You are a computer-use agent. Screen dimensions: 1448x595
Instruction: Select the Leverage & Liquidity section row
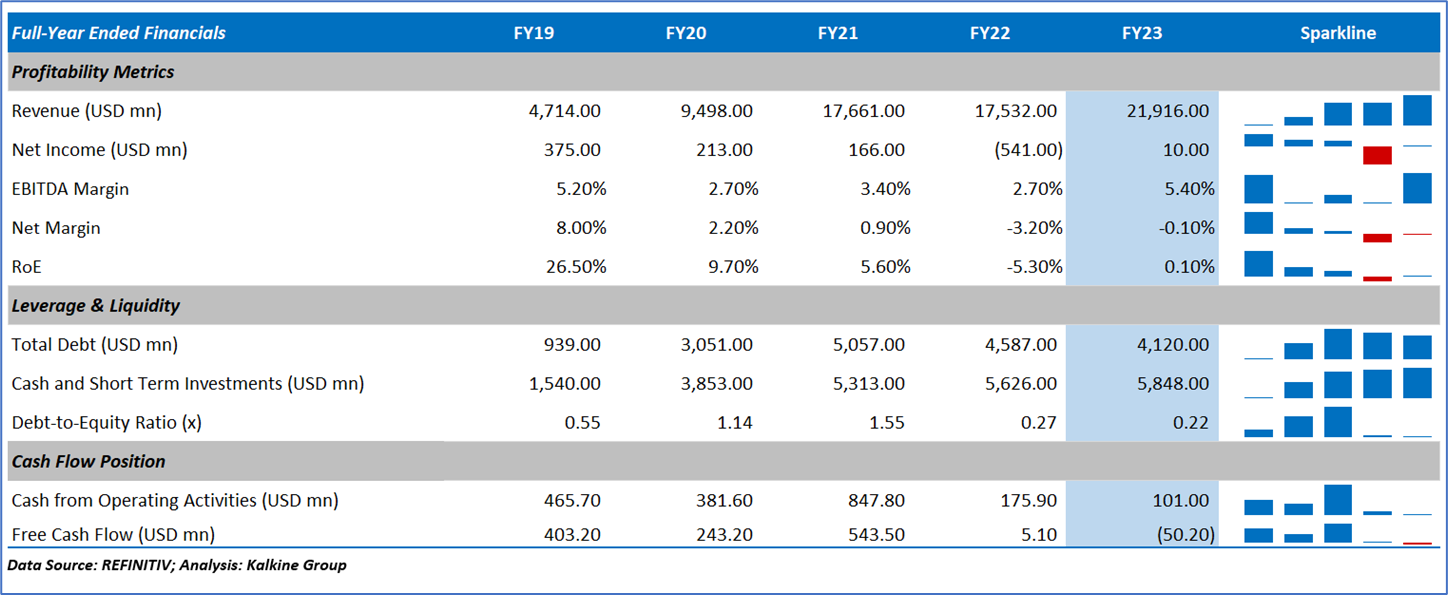[96, 305]
